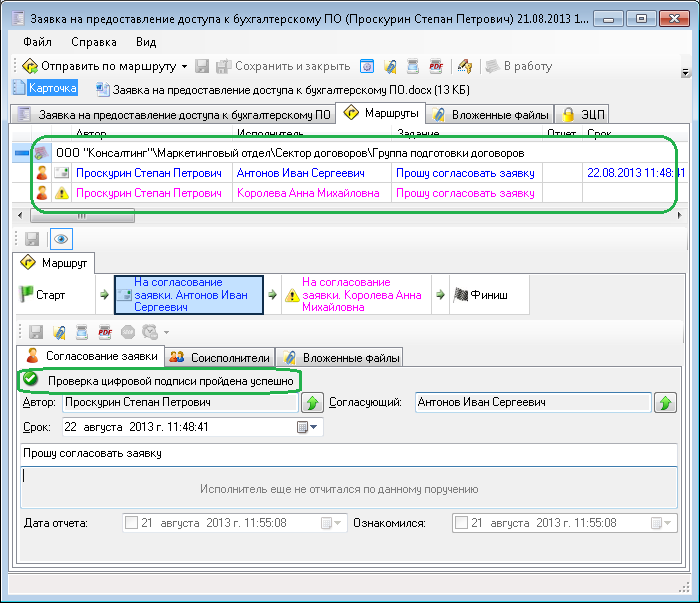700x603 pixels.
Task: Click PDF icon in task toolbar
Action: pos(105,332)
